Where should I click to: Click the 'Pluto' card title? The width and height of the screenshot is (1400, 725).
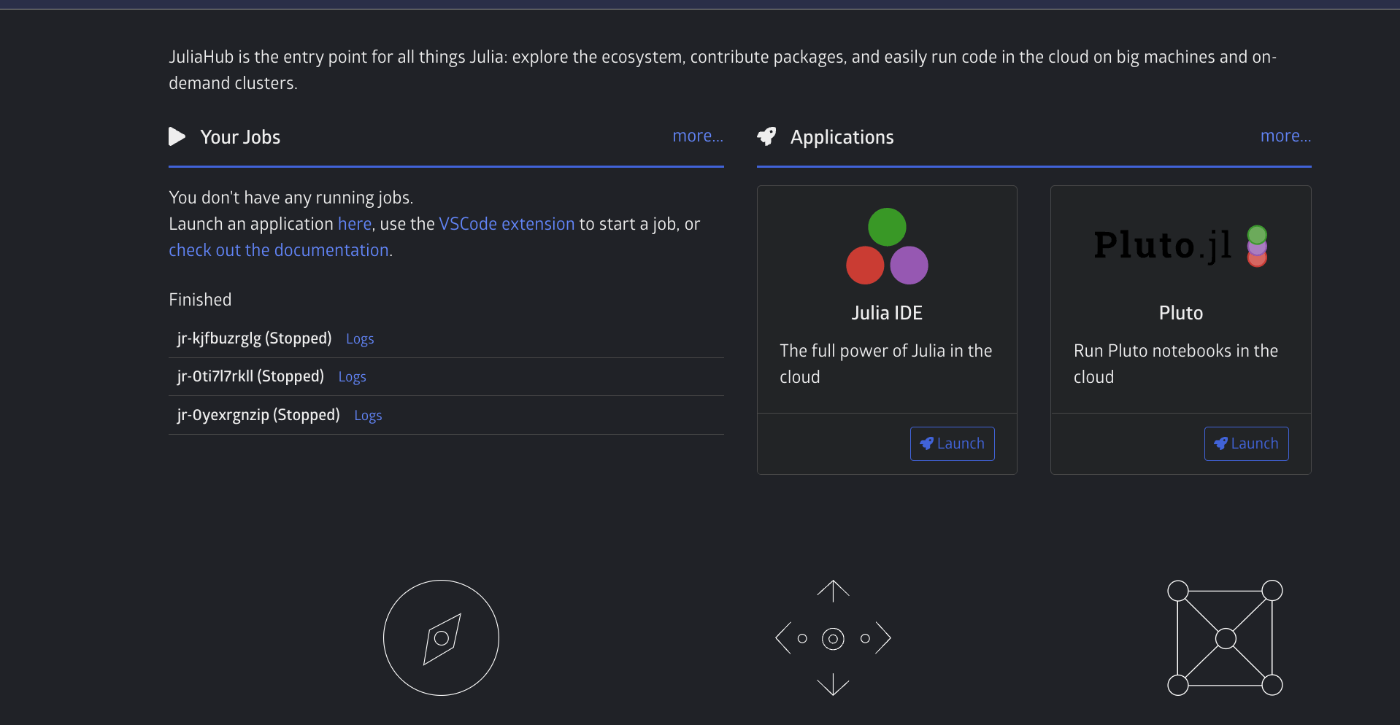1181,313
